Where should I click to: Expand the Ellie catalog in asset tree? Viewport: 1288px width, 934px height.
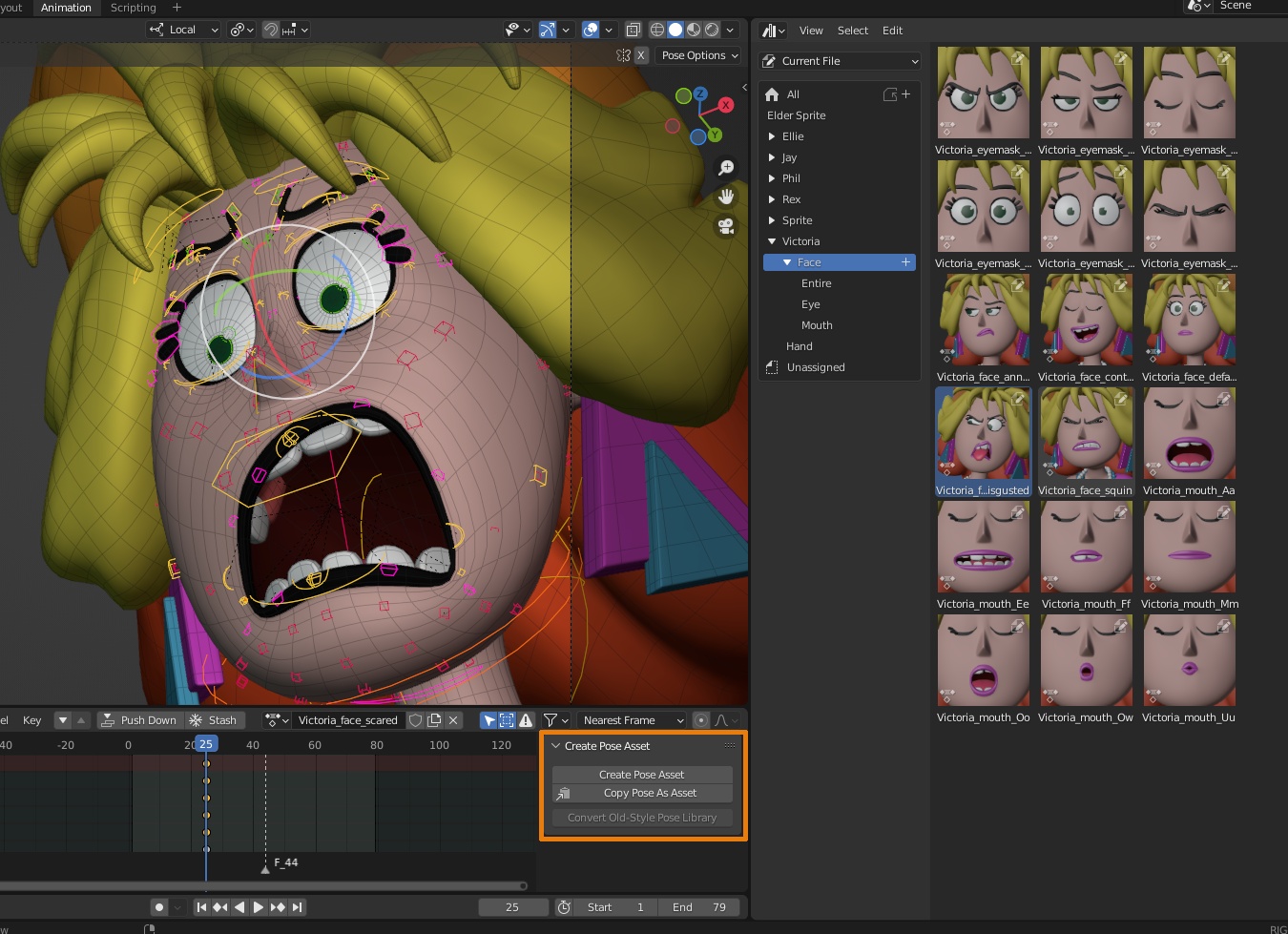click(x=771, y=136)
